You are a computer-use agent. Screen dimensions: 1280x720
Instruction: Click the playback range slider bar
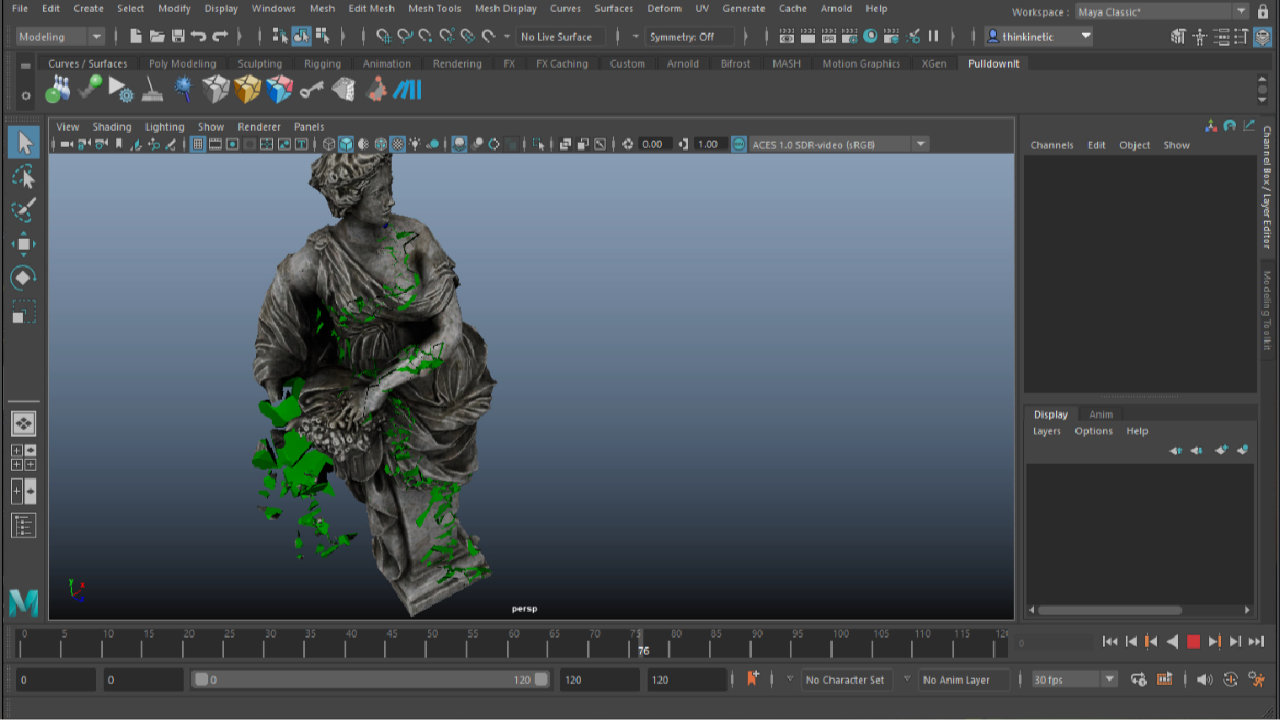tap(370, 680)
